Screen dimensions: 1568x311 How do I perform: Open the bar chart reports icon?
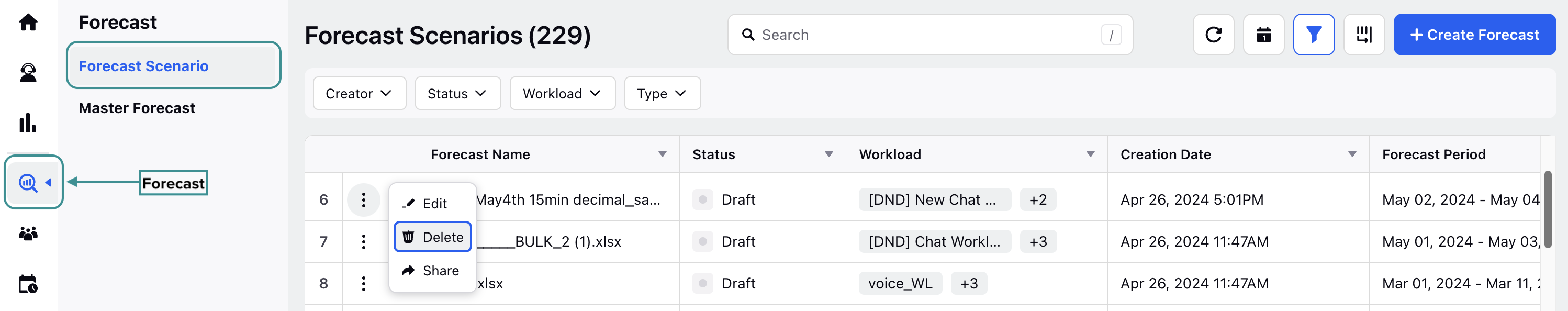(28, 123)
